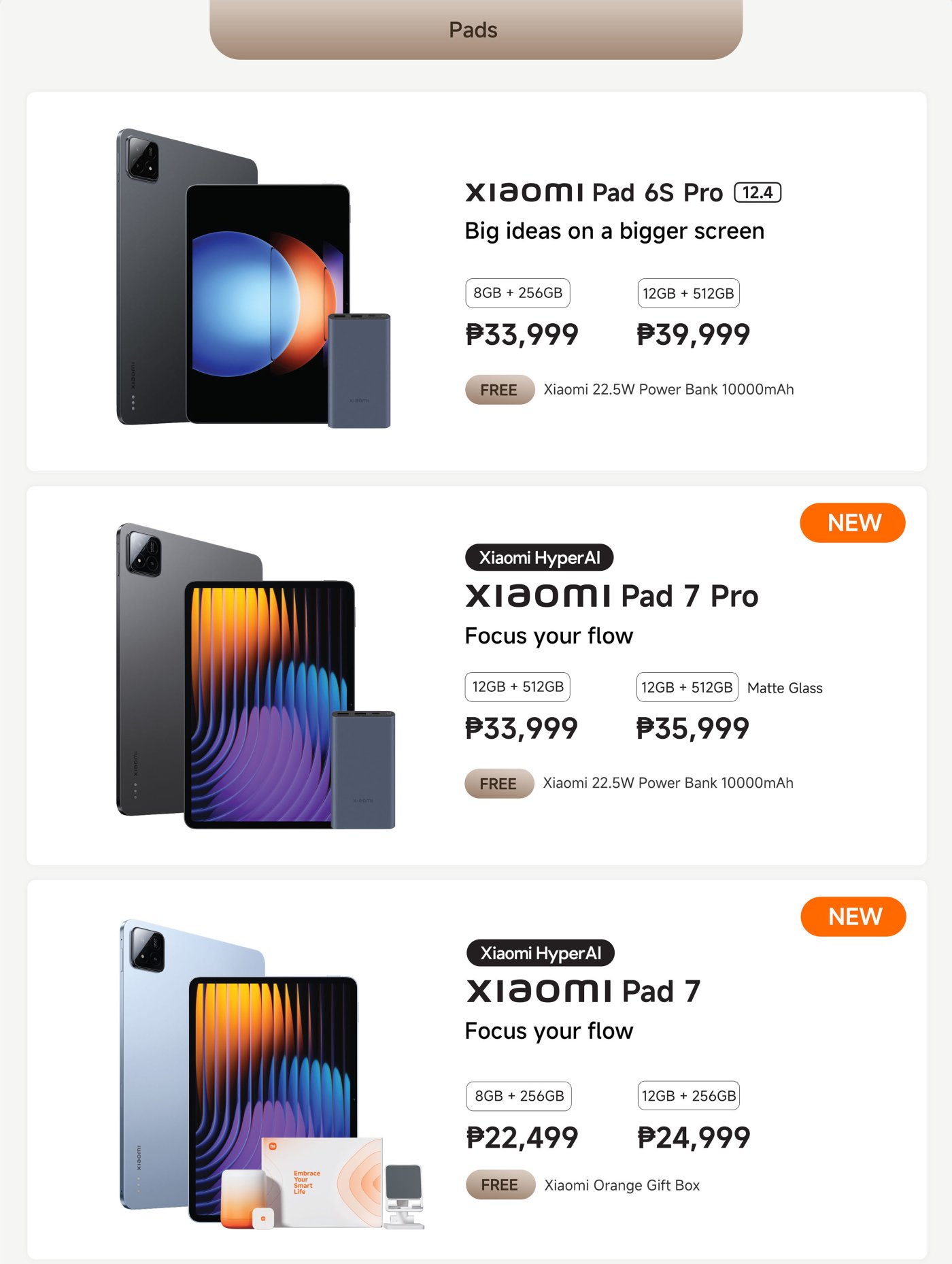Select the Pad 7 12GB + 256GB variant
This screenshot has width=952, height=1264.
(689, 1096)
